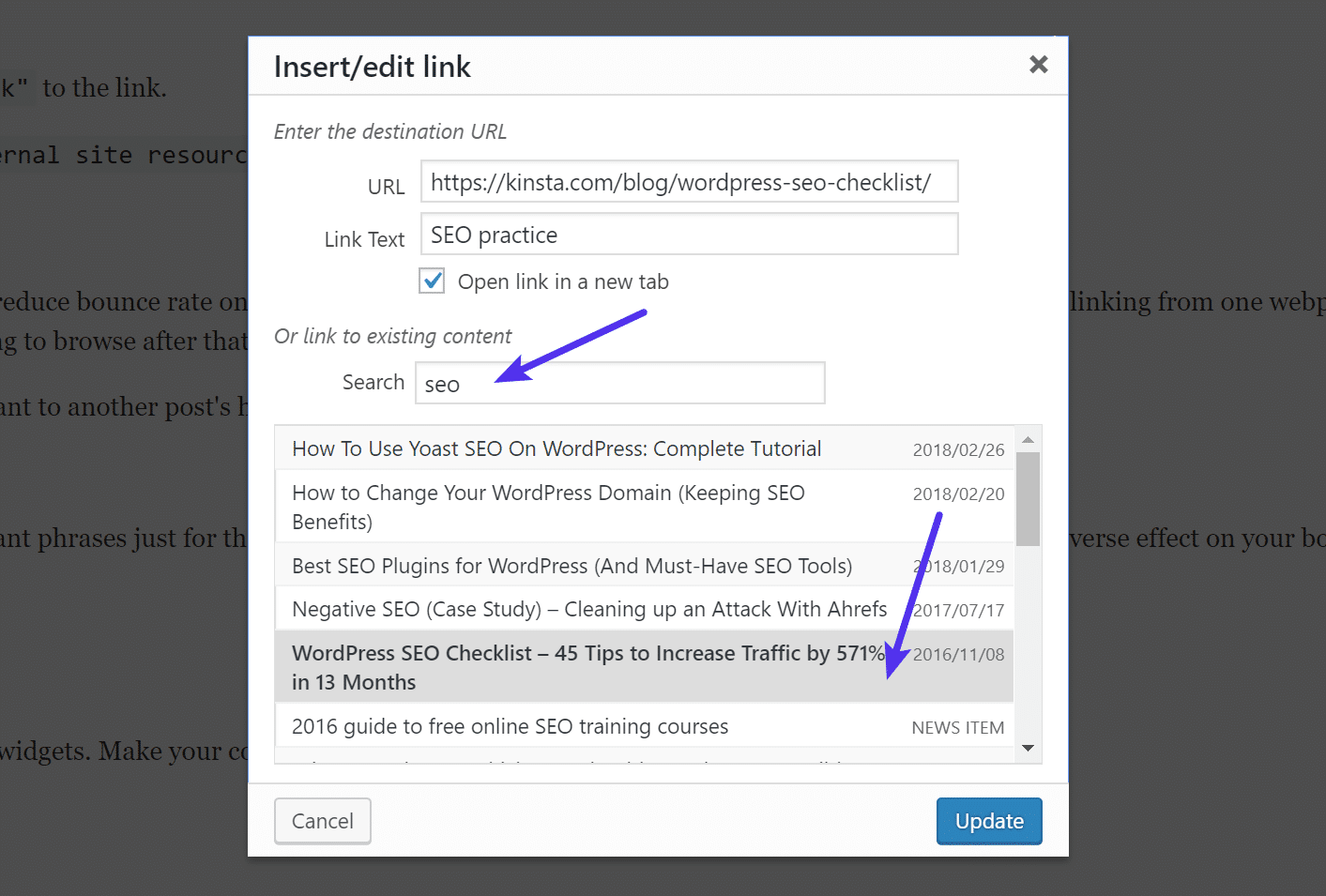Click inside the Search box containing seo
This screenshot has width=1326, height=896.
(x=619, y=383)
